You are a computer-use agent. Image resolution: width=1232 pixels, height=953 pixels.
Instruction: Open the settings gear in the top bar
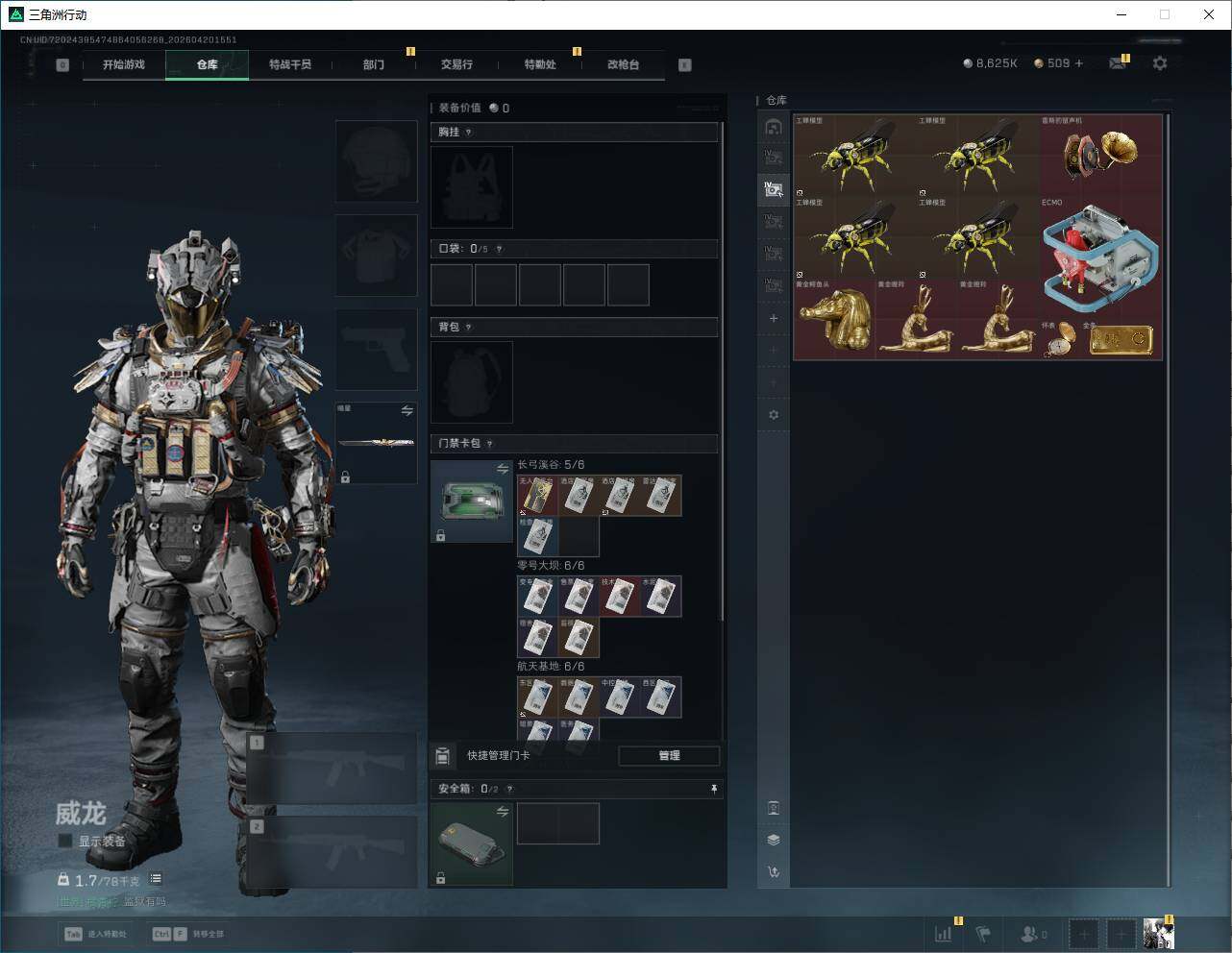point(1160,63)
